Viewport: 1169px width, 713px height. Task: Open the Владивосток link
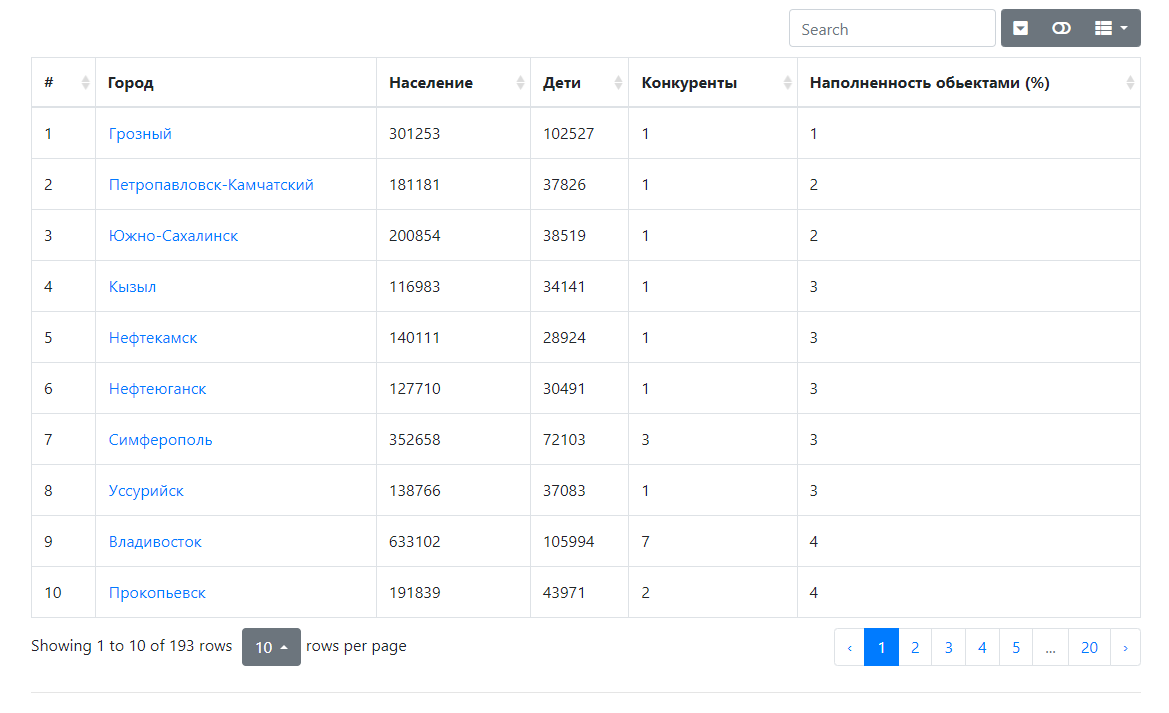tap(155, 542)
